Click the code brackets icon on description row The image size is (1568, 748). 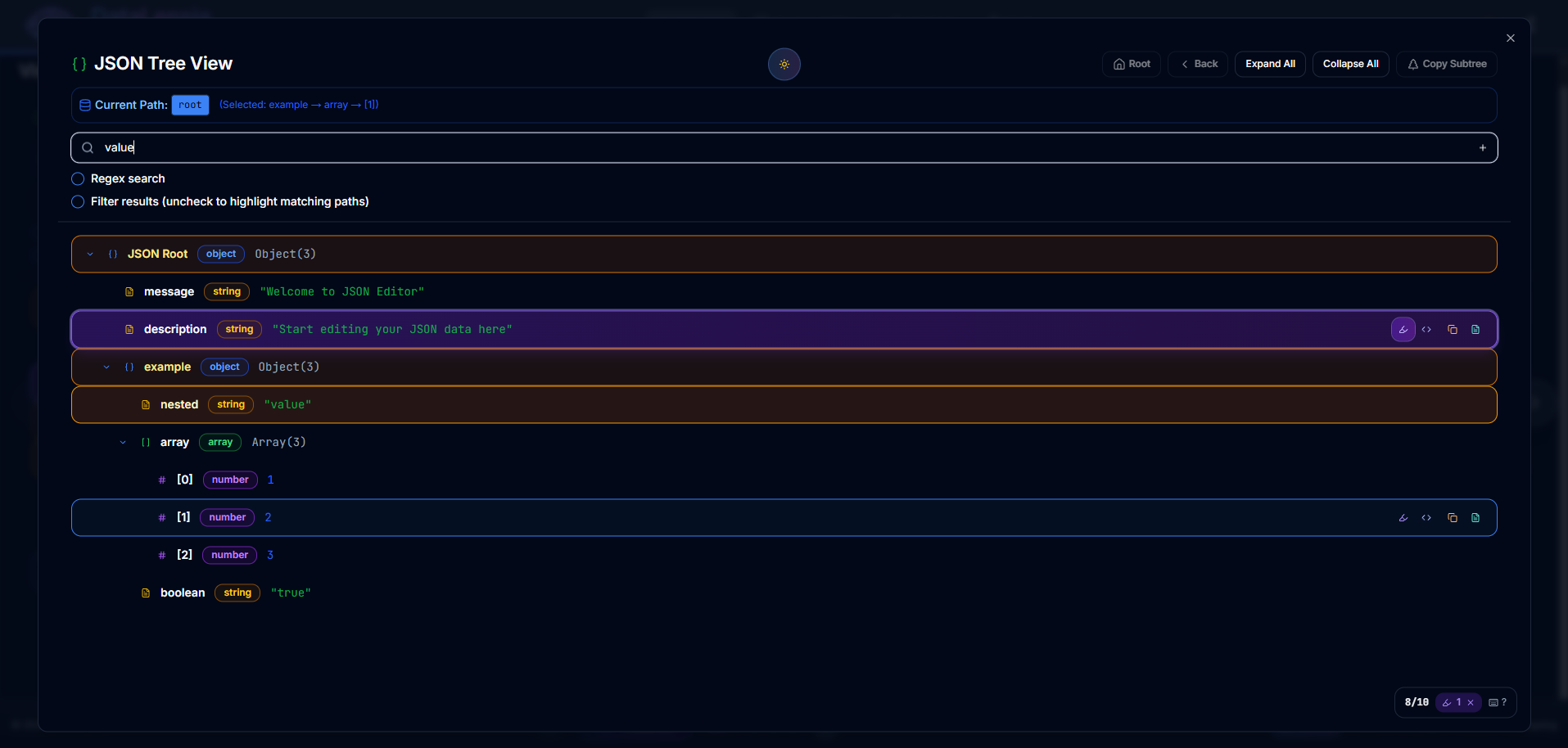pos(1426,330)
